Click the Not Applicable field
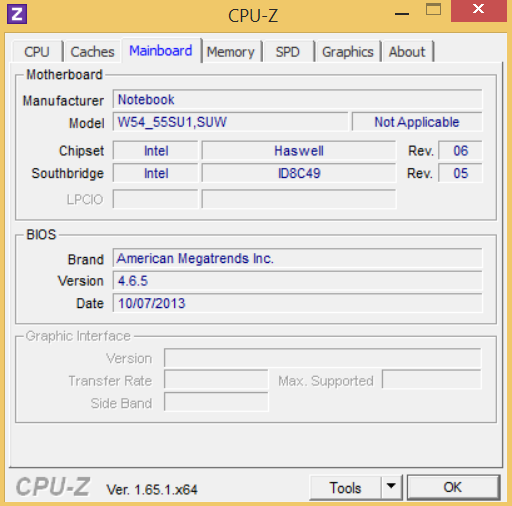 (x=417, y=122)
